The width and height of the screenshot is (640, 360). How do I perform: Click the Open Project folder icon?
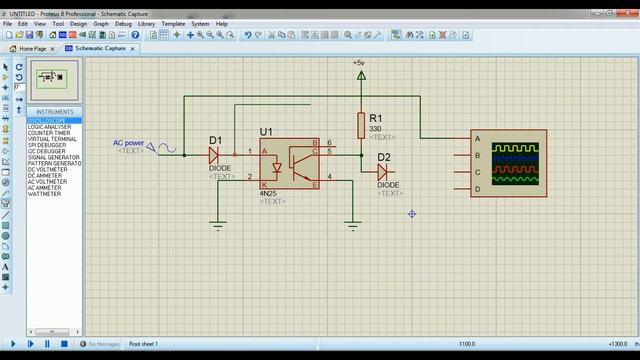[19, 35]
